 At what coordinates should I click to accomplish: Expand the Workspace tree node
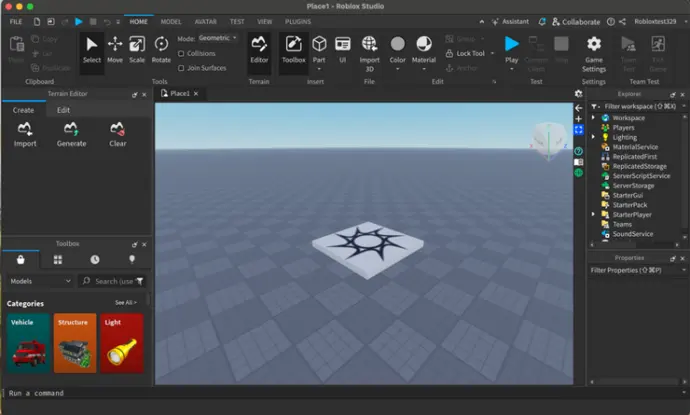[x=593, y=118]
